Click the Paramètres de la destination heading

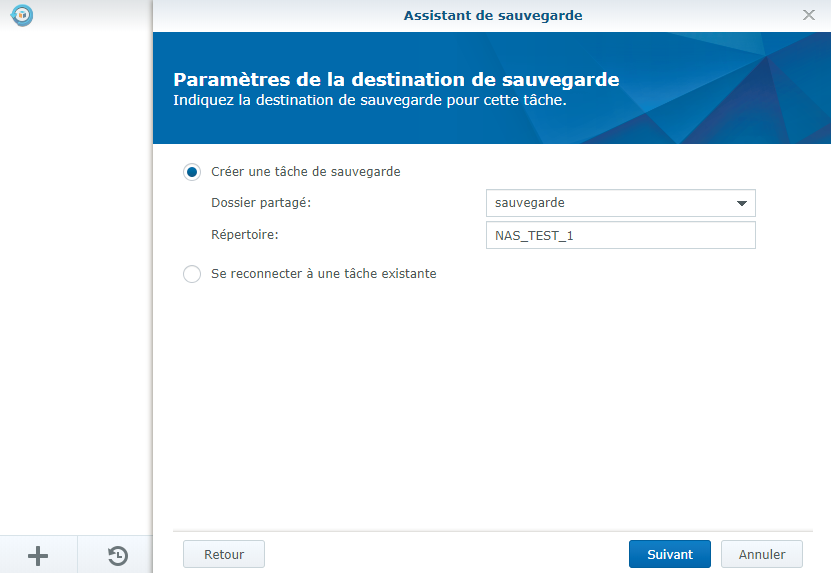click(396, 79)
